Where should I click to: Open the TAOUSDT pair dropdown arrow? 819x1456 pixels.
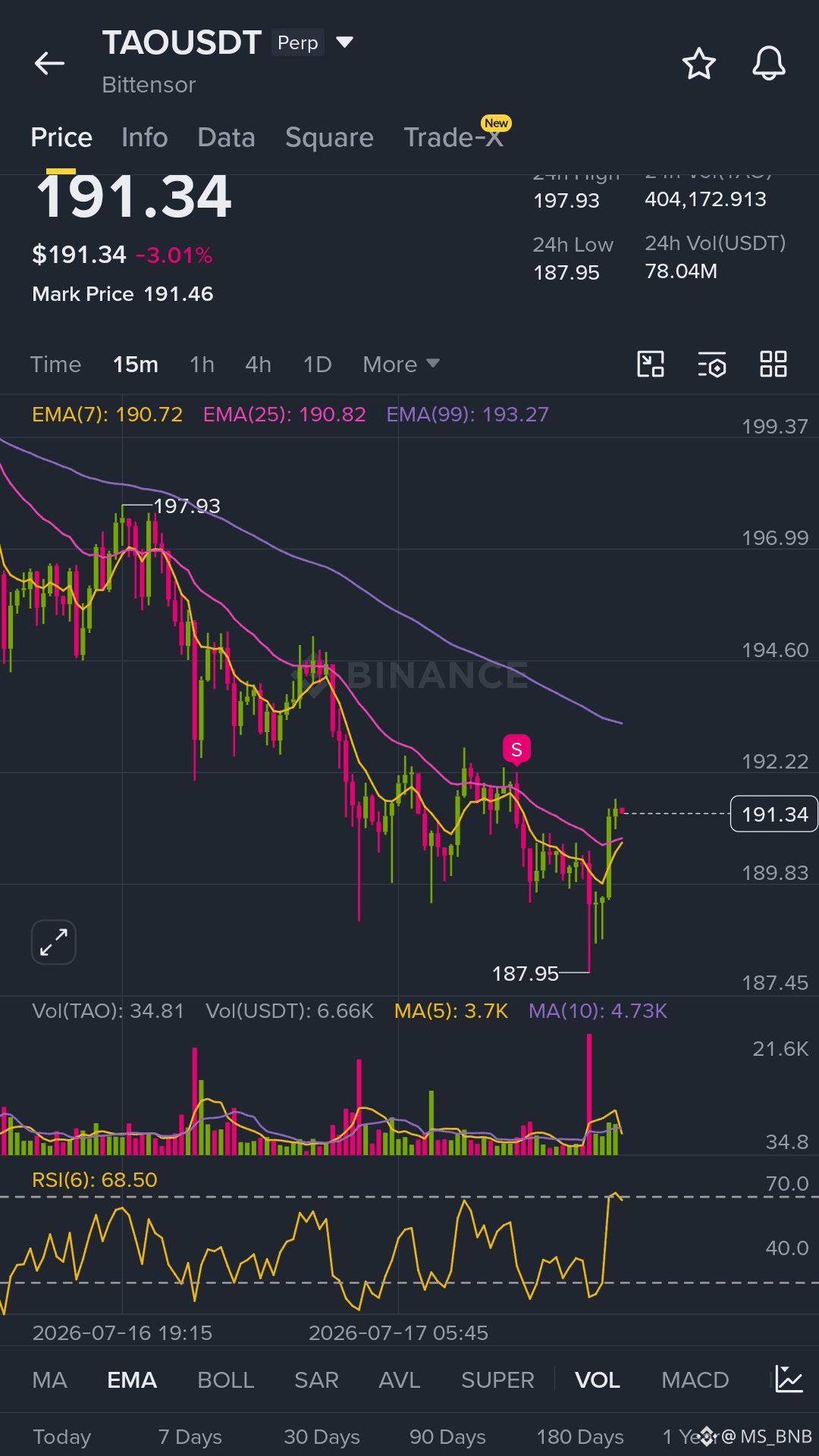(344, 42)
